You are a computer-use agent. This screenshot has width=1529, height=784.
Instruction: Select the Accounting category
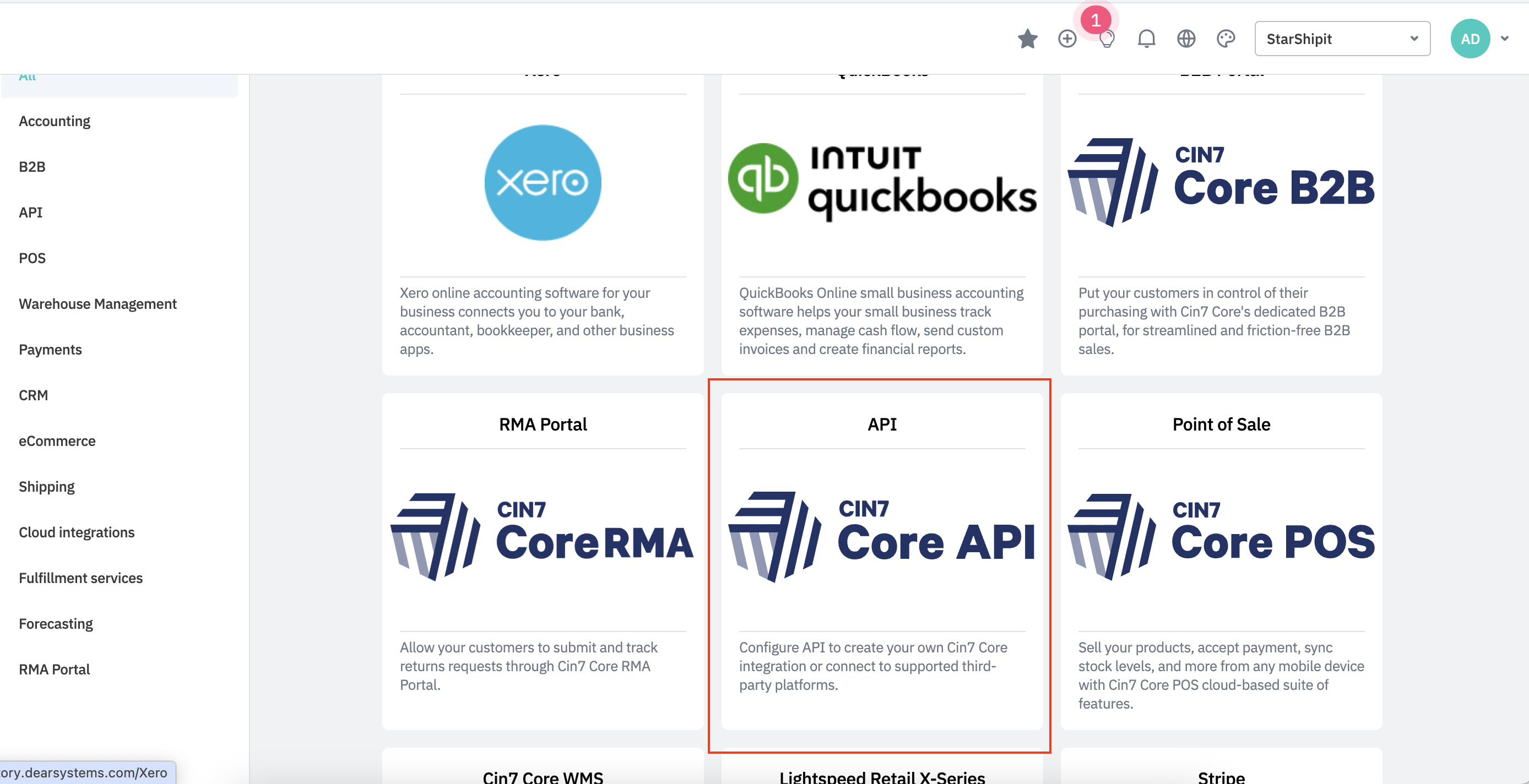click(x=55, y=121)
